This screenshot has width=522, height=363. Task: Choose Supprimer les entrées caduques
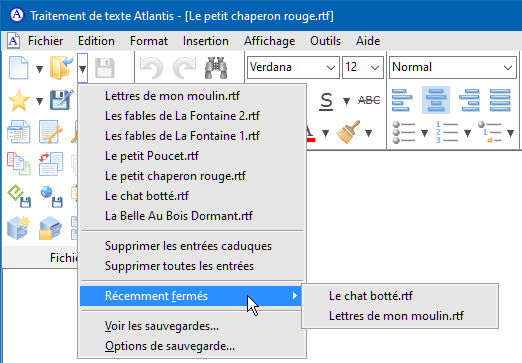pos(192,246)
